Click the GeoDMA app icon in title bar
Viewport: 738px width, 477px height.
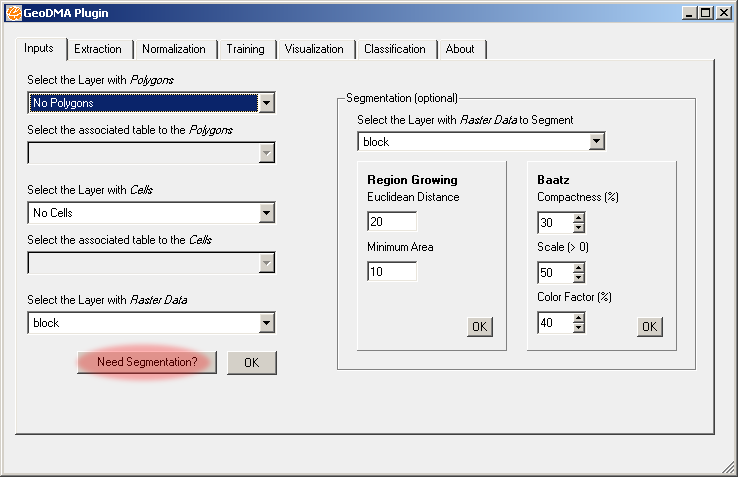[13, 13]
